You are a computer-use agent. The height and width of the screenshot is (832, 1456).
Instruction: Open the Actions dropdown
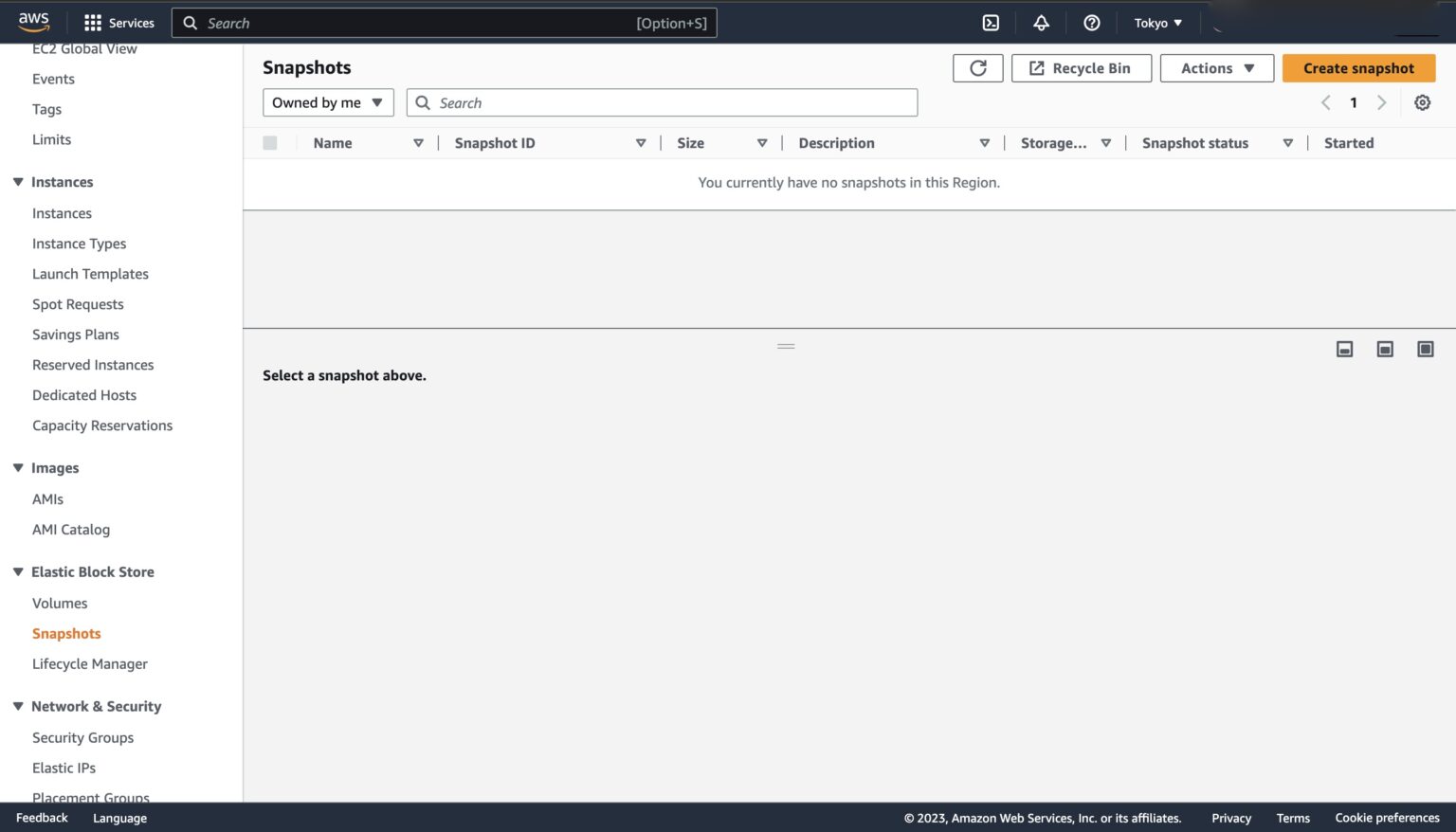(1216, 67)
